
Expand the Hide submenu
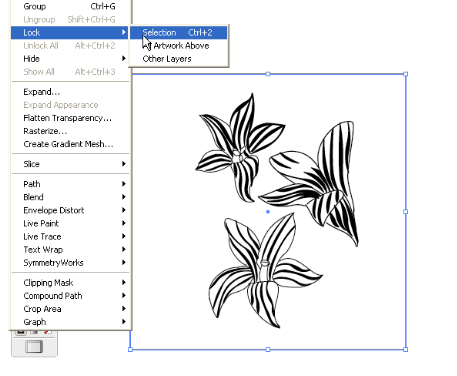coord(70,59)
